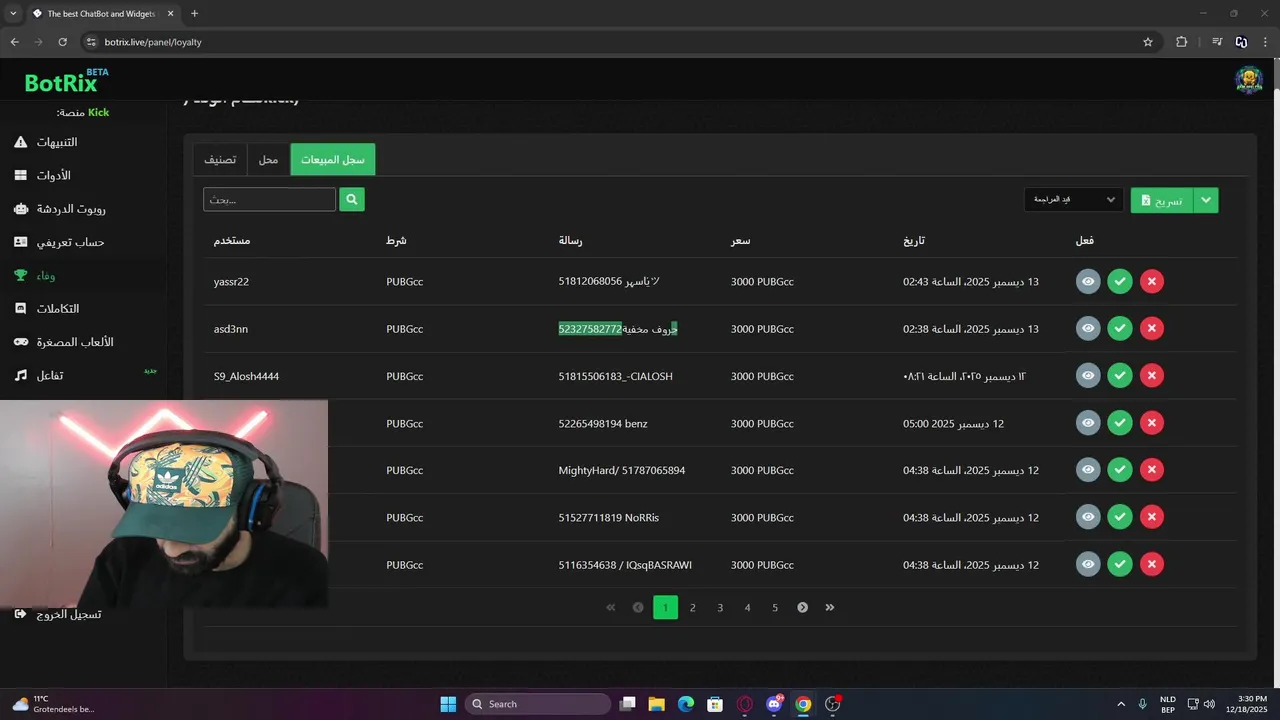Open the قيد المراجعة status filter dropdown
Screen dimensions: 1280x720
click(1074, 200)
